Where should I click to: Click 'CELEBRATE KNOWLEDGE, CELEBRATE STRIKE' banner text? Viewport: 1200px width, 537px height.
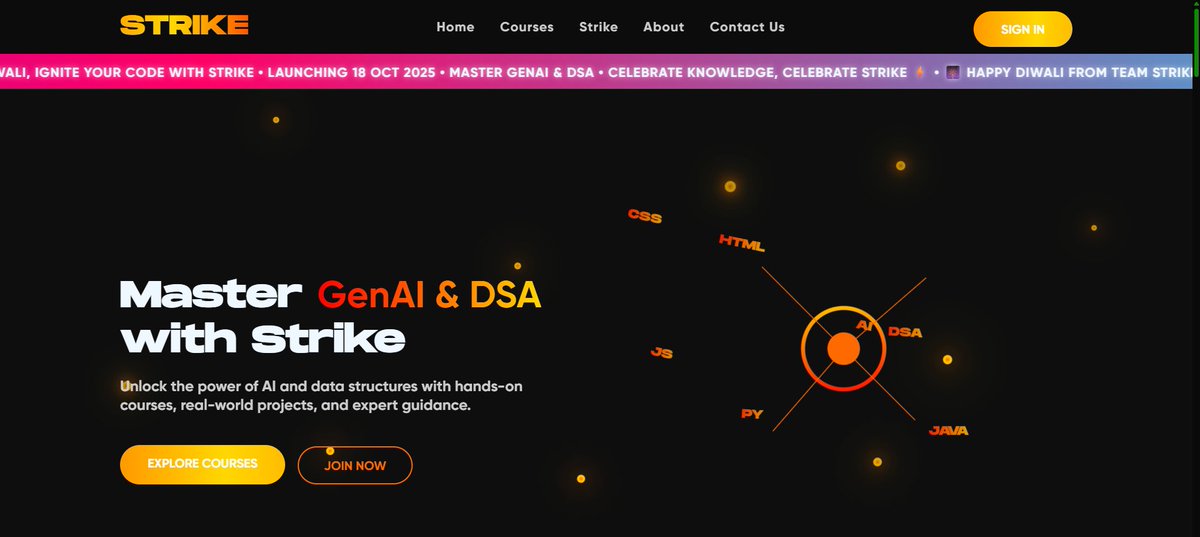[758, 73]
